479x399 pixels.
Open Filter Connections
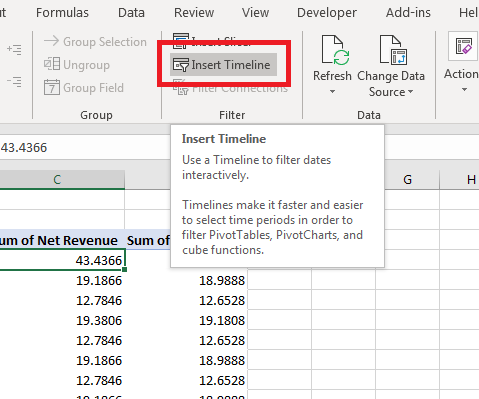[230, 89]
